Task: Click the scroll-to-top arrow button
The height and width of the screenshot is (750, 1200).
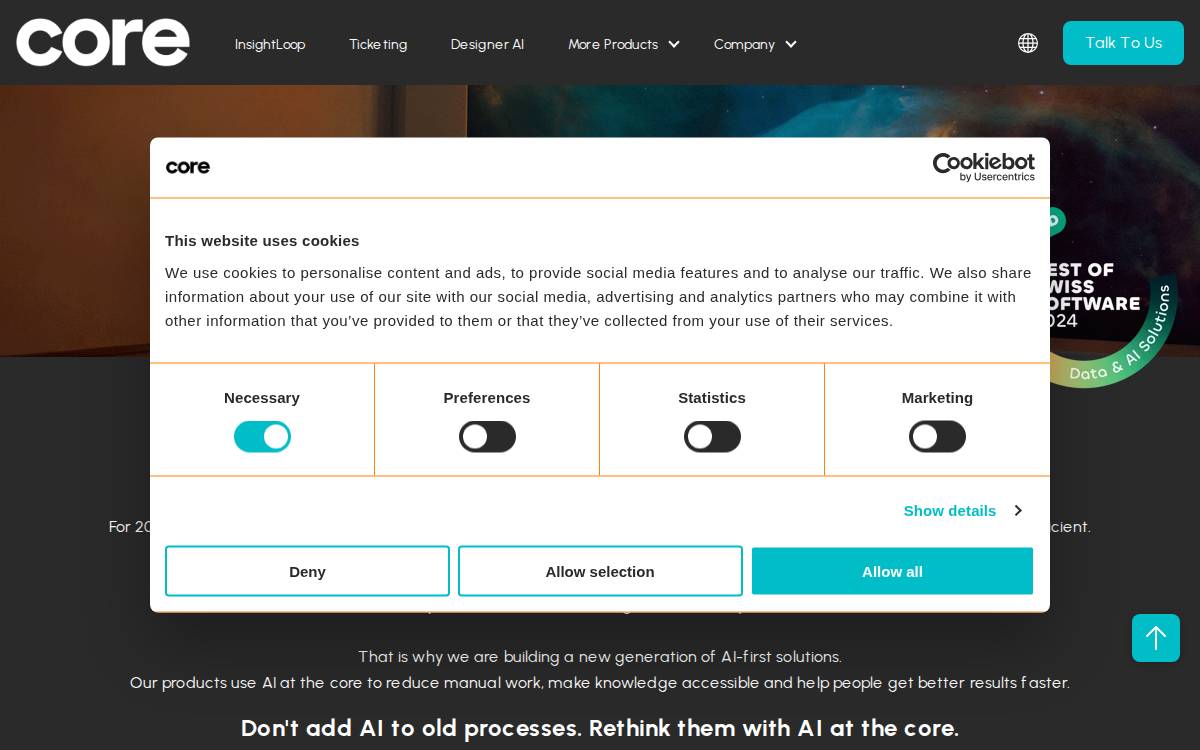Action: coord(1156,638)
